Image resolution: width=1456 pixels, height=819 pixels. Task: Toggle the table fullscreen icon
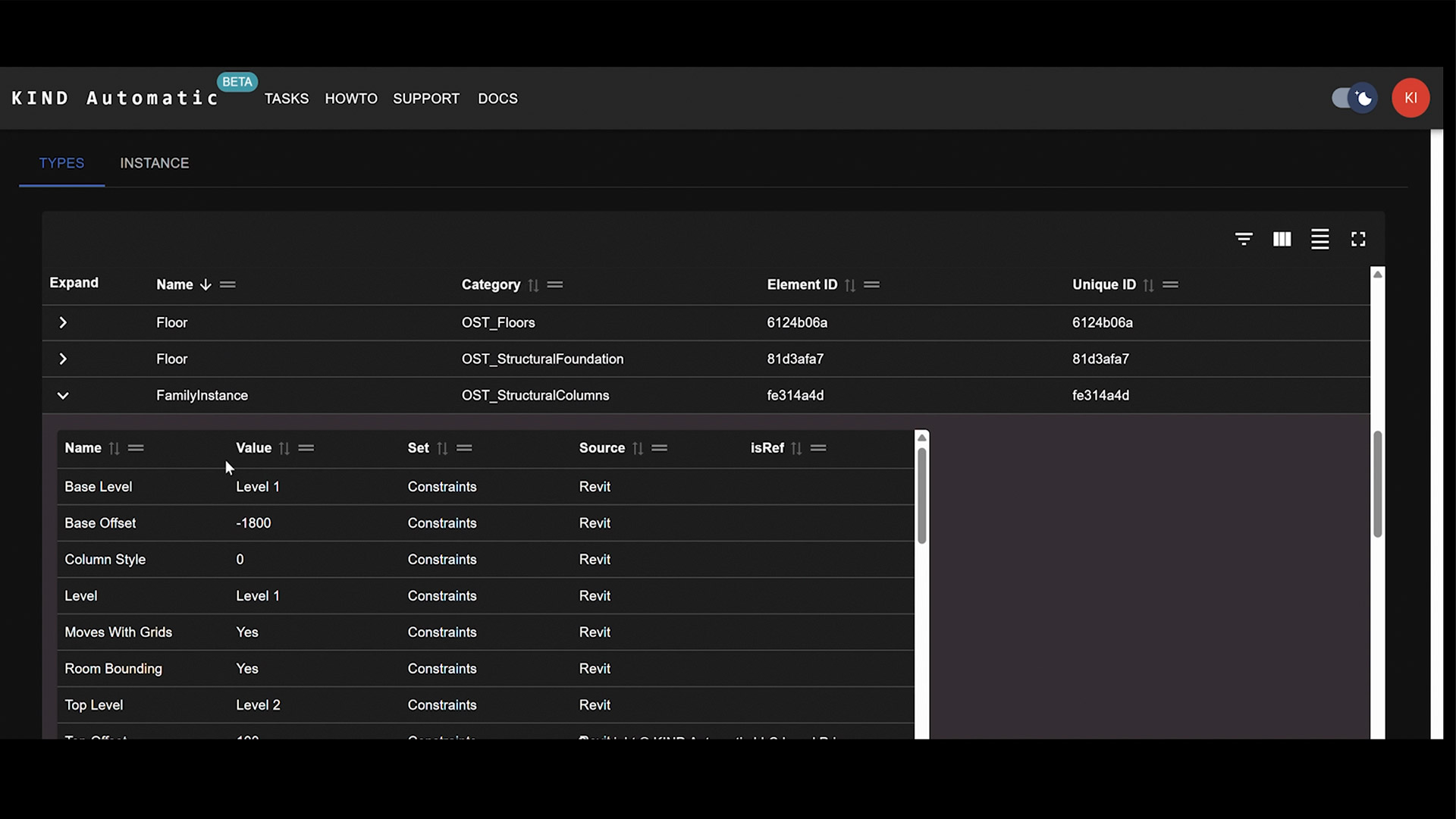point(1358,240)
